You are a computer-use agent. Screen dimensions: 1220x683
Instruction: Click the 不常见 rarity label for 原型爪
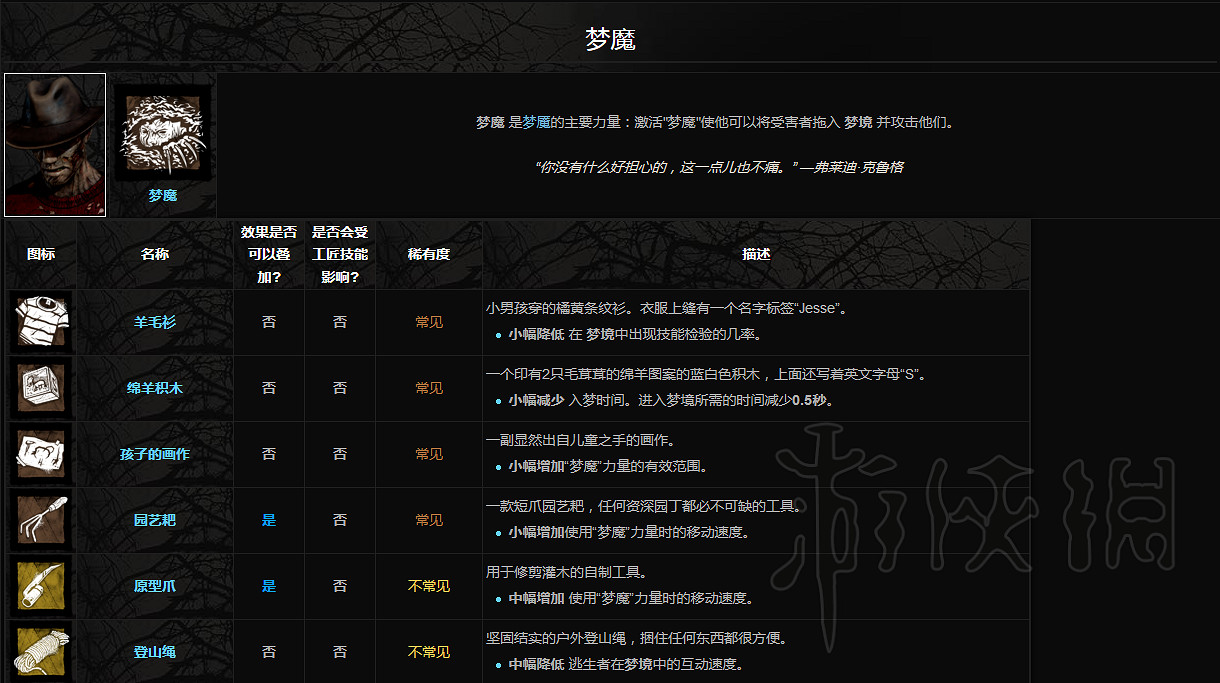click(428, 586)
